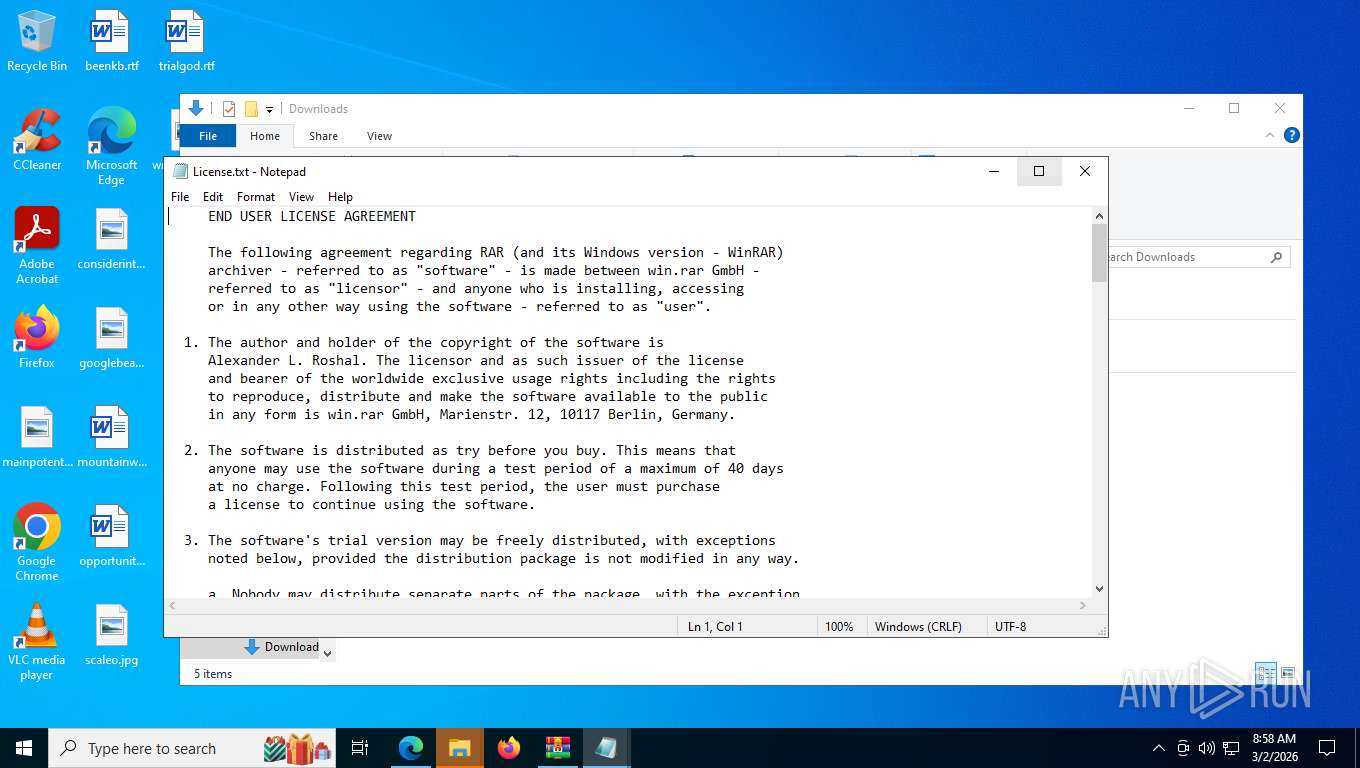This screenshot has height=768, width=1360.
Task: Open the Recycle Bin desktop icon
Action: coord(37,41)
